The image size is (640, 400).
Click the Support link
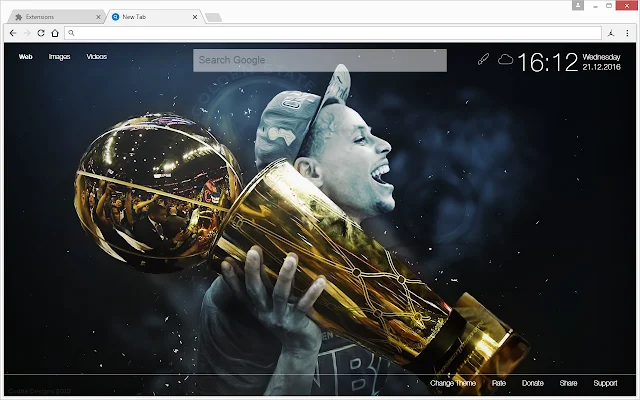coord(605,383)
